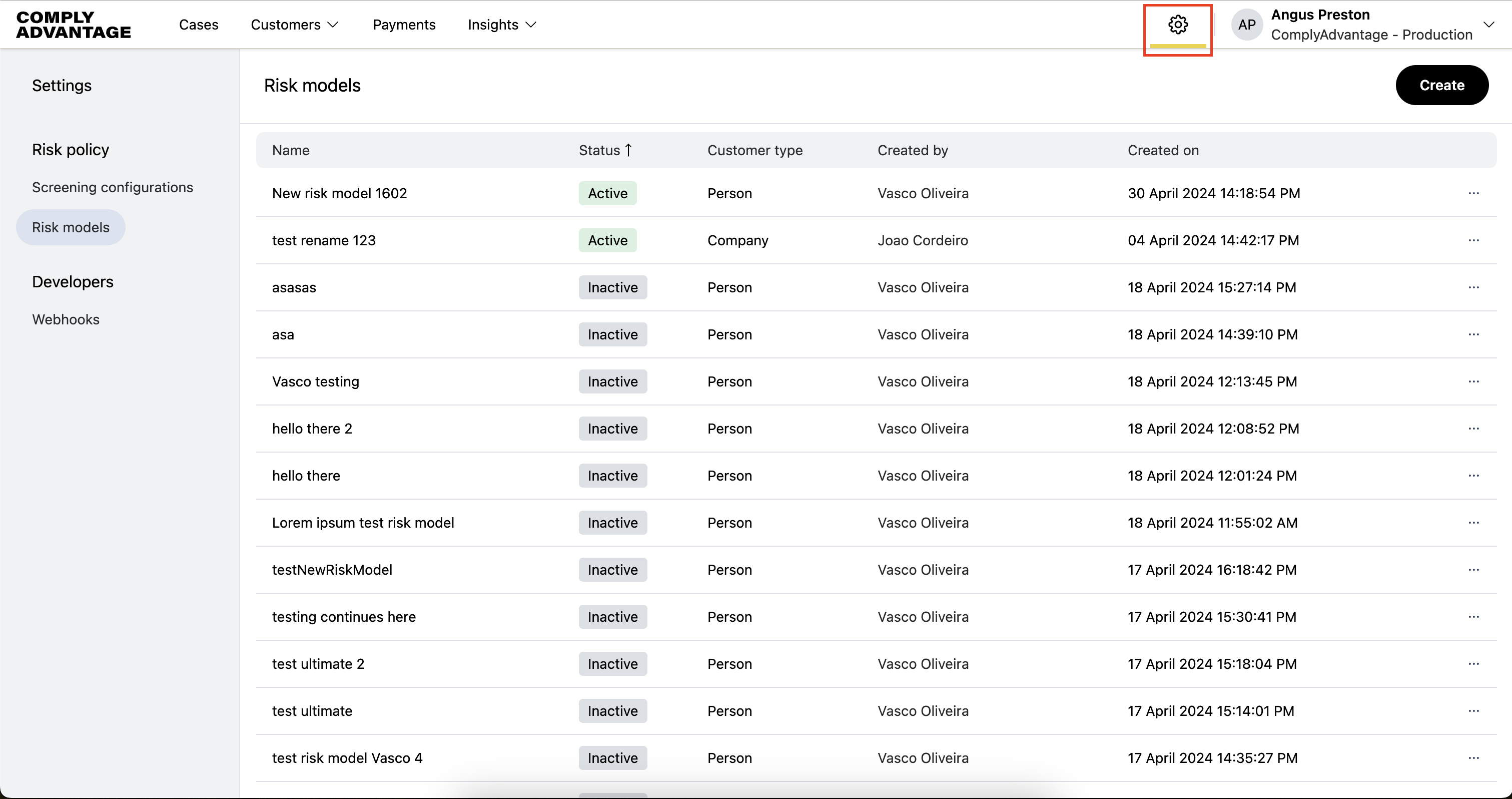Go to the Cases menu item
This screenshot has height=799, width=1512.
[199, 25]
